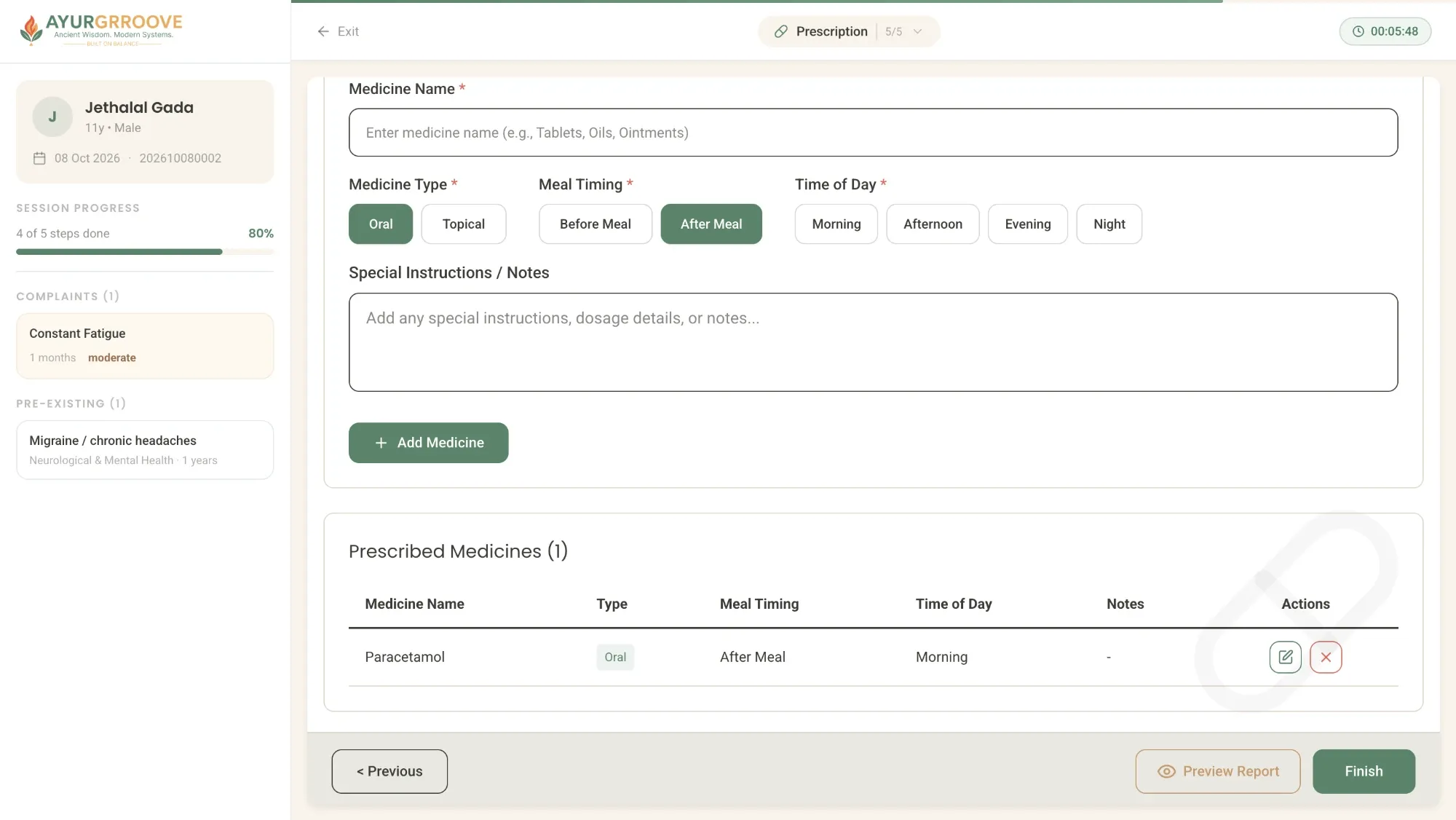Open the Constant Fatigue complaint card
Screen dimensions: 1456x820
pyautogui.click(x=145, y=346)
